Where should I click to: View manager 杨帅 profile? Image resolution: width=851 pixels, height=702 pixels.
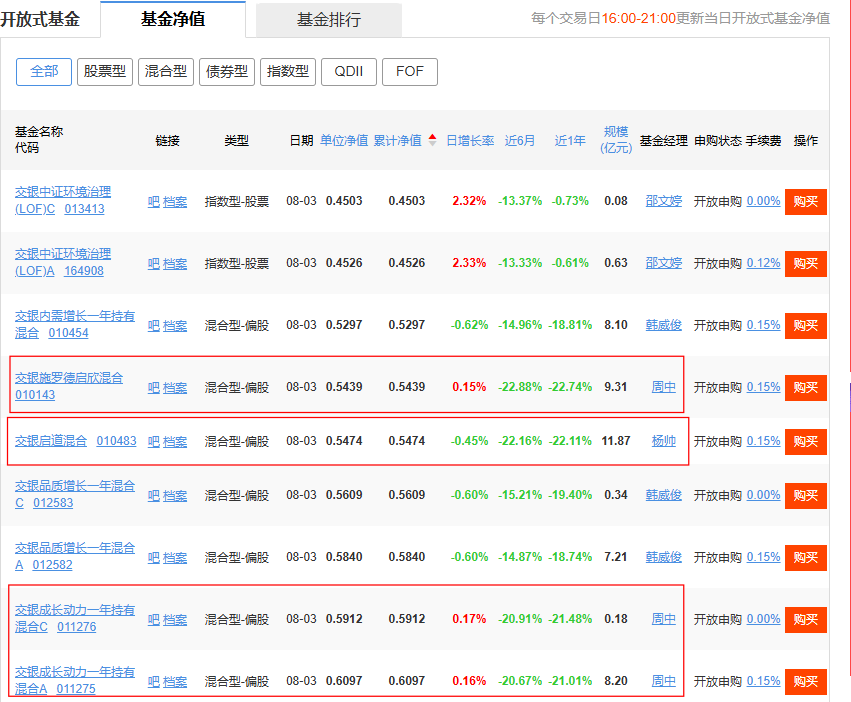[x=664, y=441]
